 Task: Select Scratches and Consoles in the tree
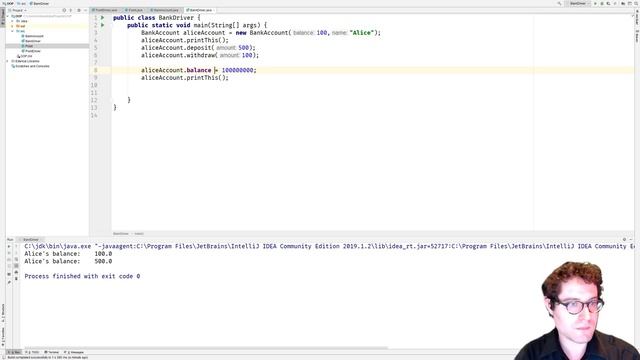tap(31, 66)
